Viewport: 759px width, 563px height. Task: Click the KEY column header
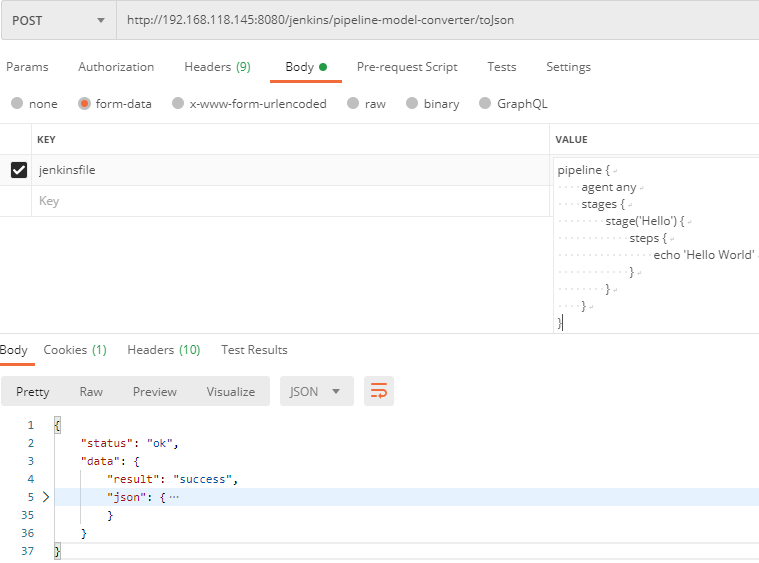point(46,139)
